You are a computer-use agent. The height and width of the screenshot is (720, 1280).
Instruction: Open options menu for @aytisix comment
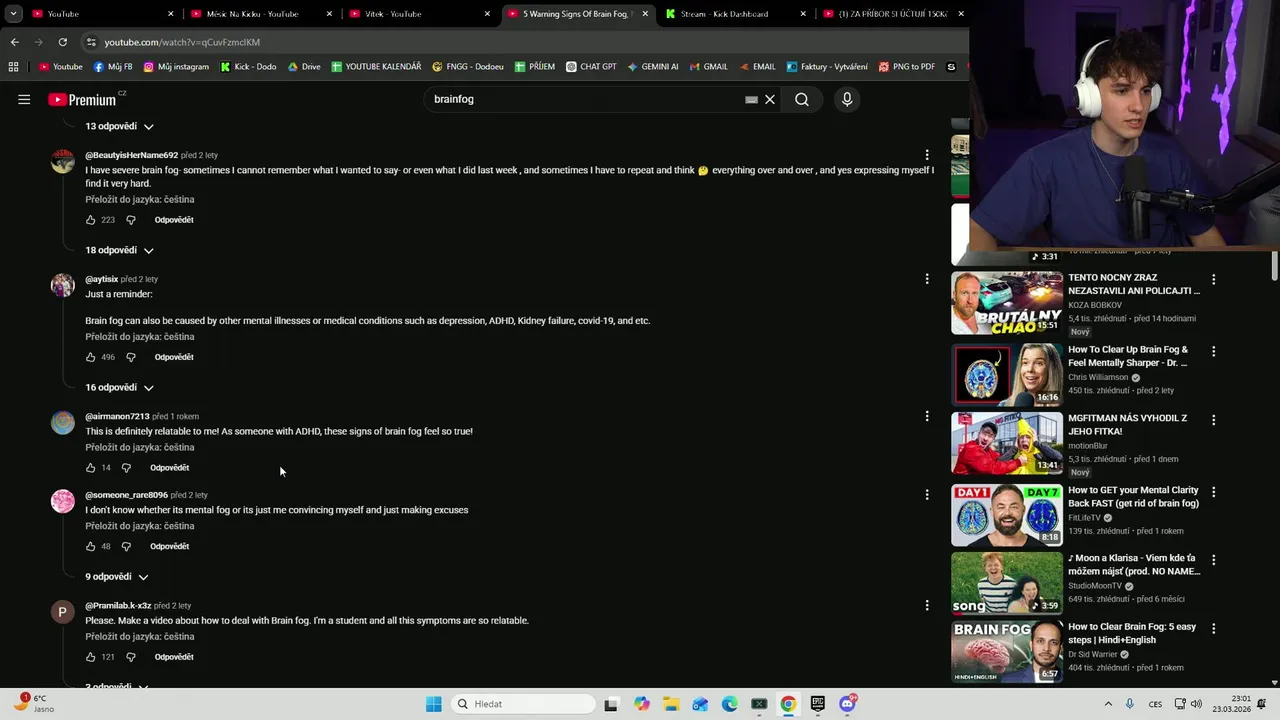927,279
